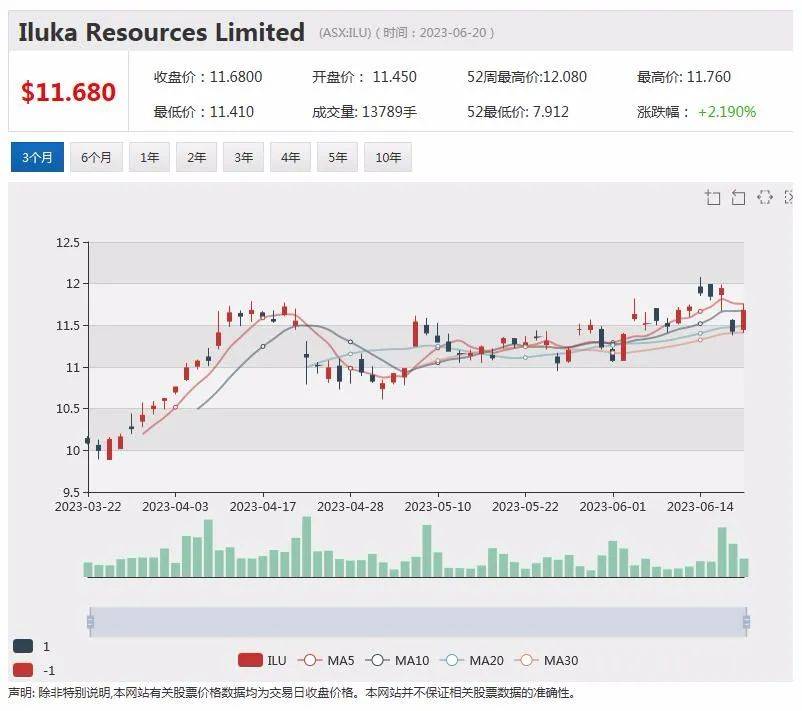
Task: Toggle MA20 line visibility
Action: (472, 660)
